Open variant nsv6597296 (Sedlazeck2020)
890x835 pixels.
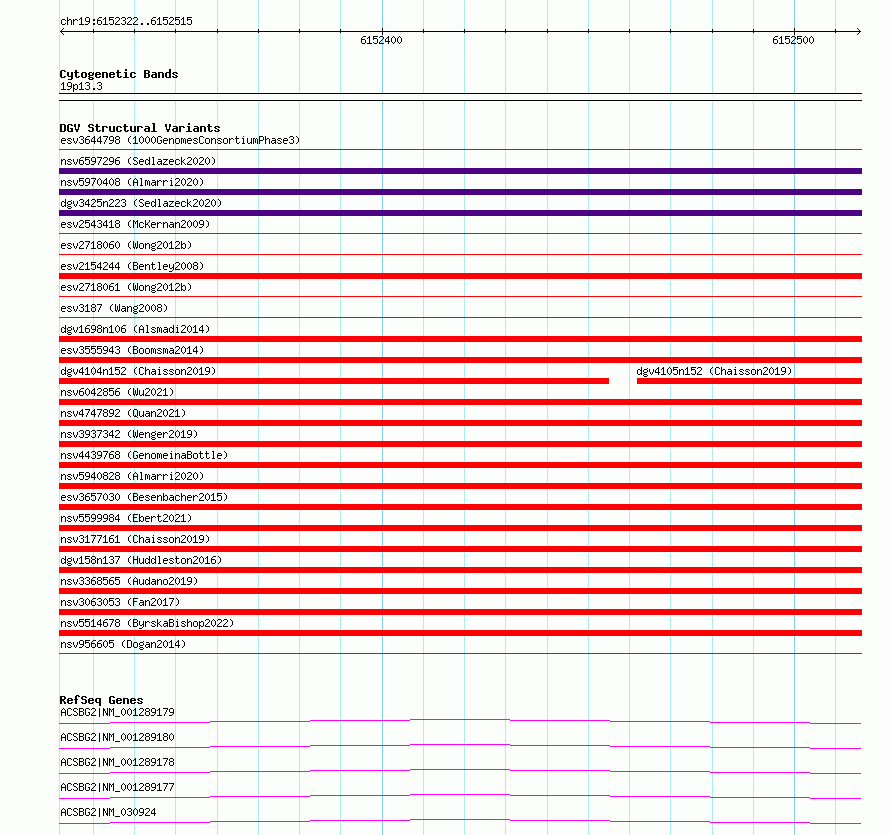coord(138,161)
